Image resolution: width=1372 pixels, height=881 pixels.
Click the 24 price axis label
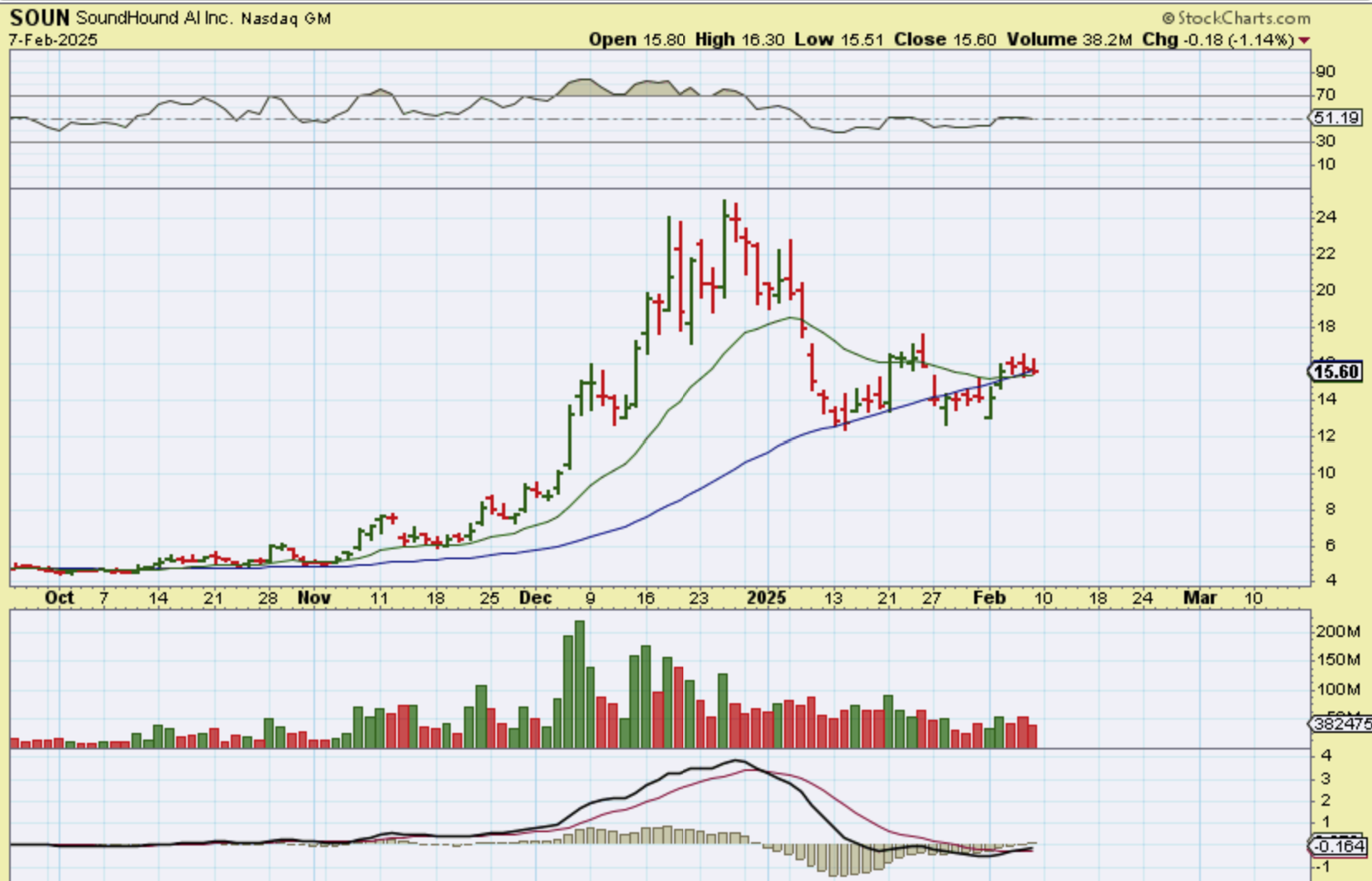[1326, 217]
